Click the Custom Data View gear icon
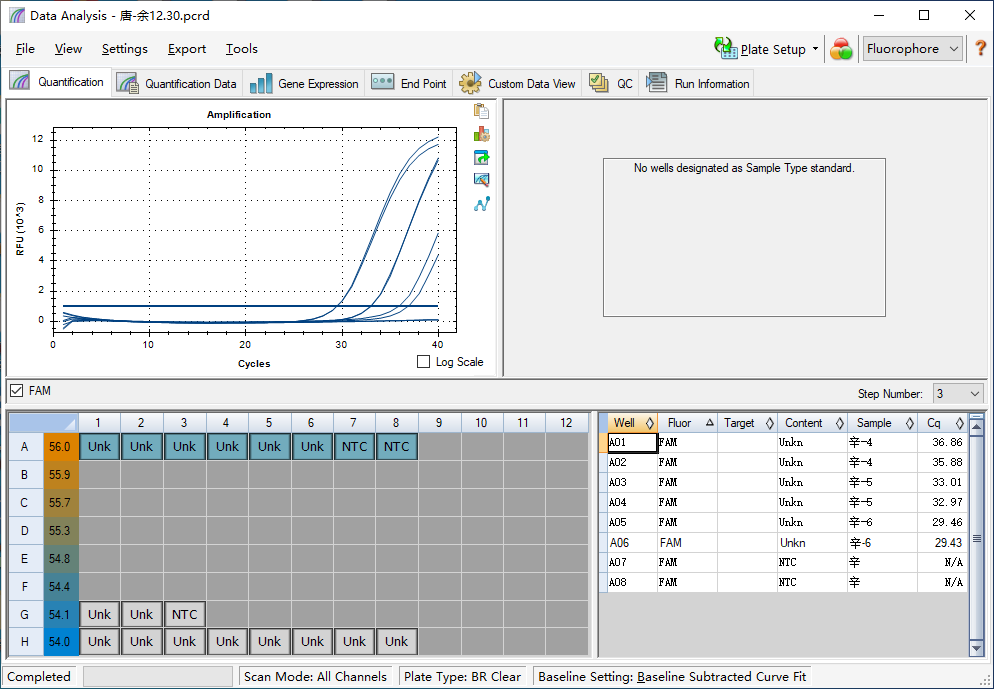The image size is (994, 689). pos(470,83)
